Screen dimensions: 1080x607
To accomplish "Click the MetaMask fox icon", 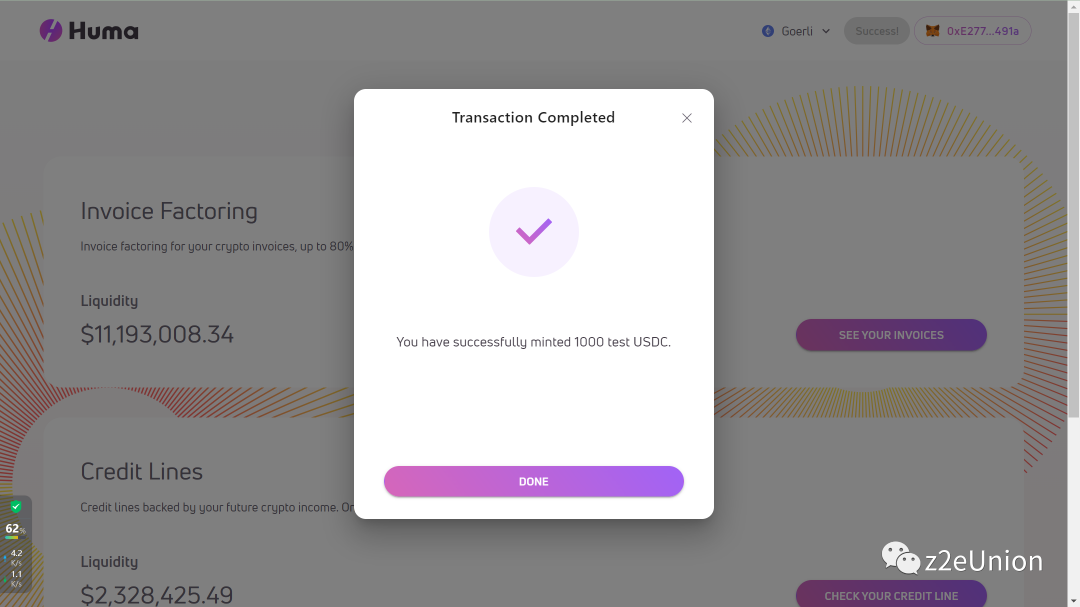I will (932, 31).
